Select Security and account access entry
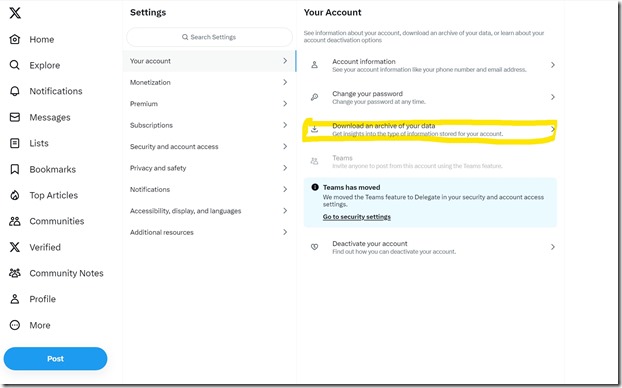The width and height of the screenshot is (622, 388). pos(209,146)
